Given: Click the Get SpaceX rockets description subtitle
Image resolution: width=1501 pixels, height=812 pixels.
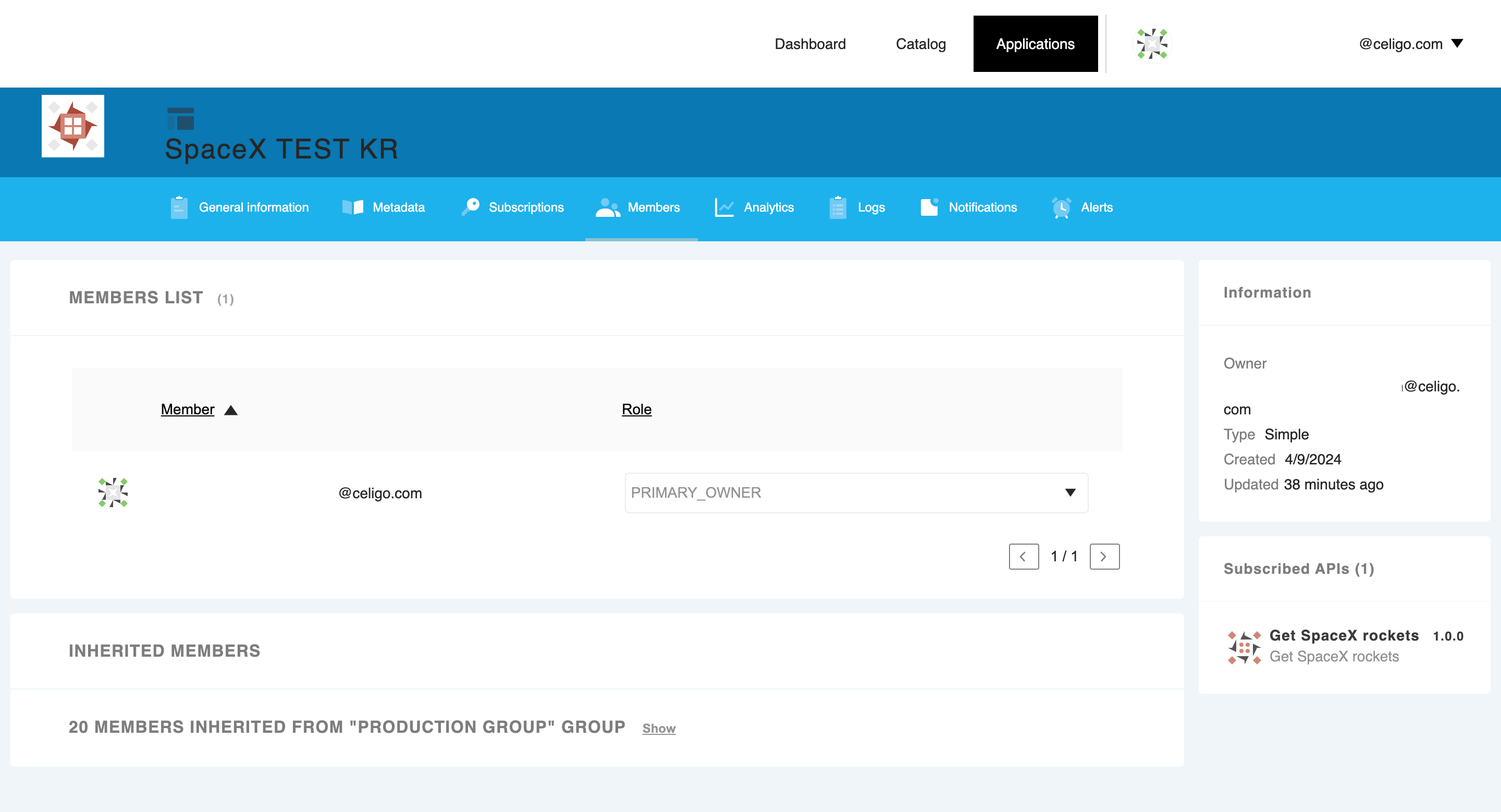Looking at the screenshot, I should pyautogui.click(x=1334, y=657).
